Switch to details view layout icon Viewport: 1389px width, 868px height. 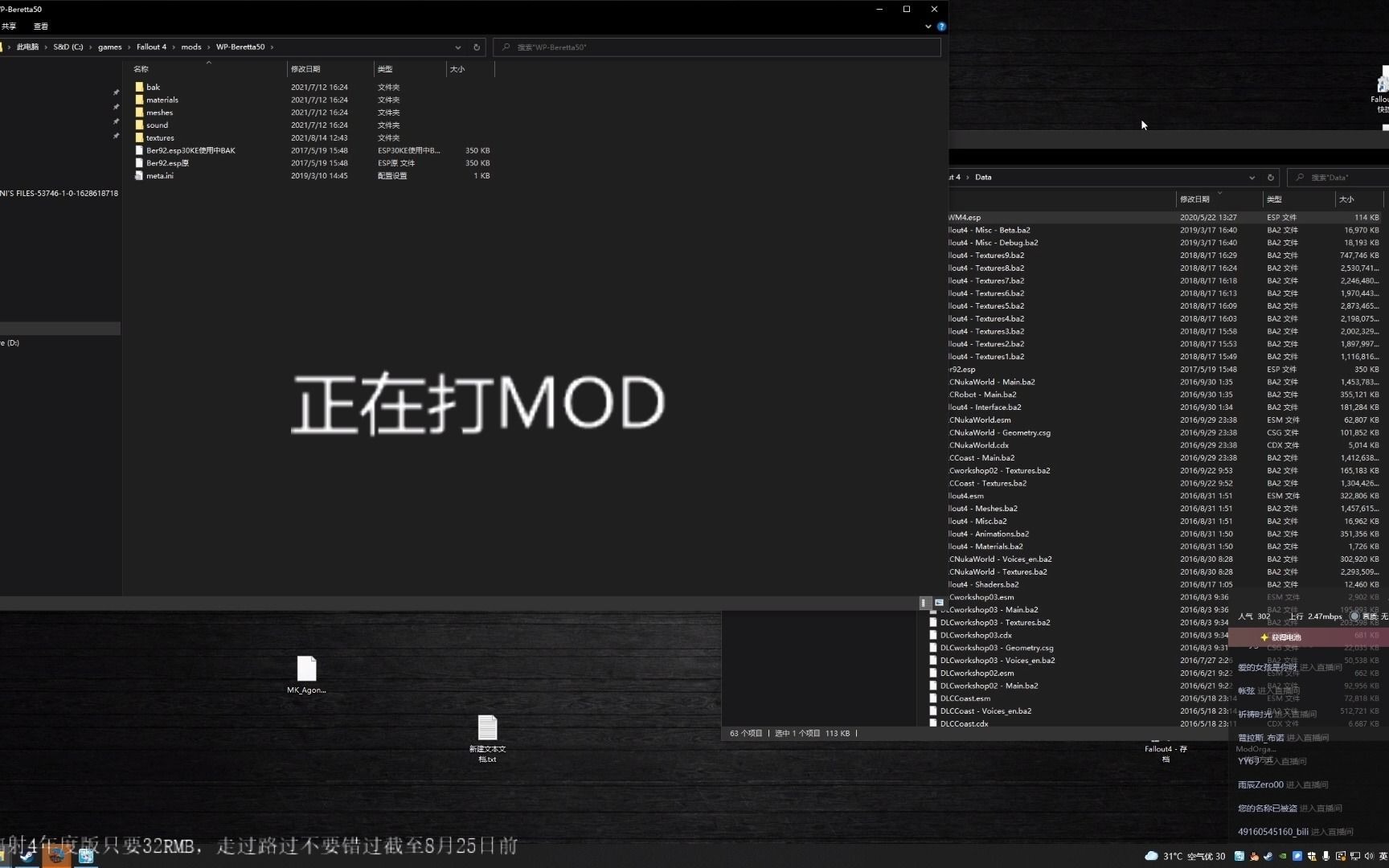(x=924, y=603)
